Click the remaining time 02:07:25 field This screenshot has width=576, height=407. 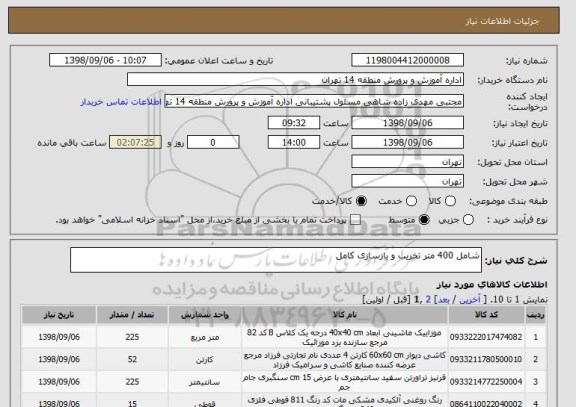tap(135, 142)
